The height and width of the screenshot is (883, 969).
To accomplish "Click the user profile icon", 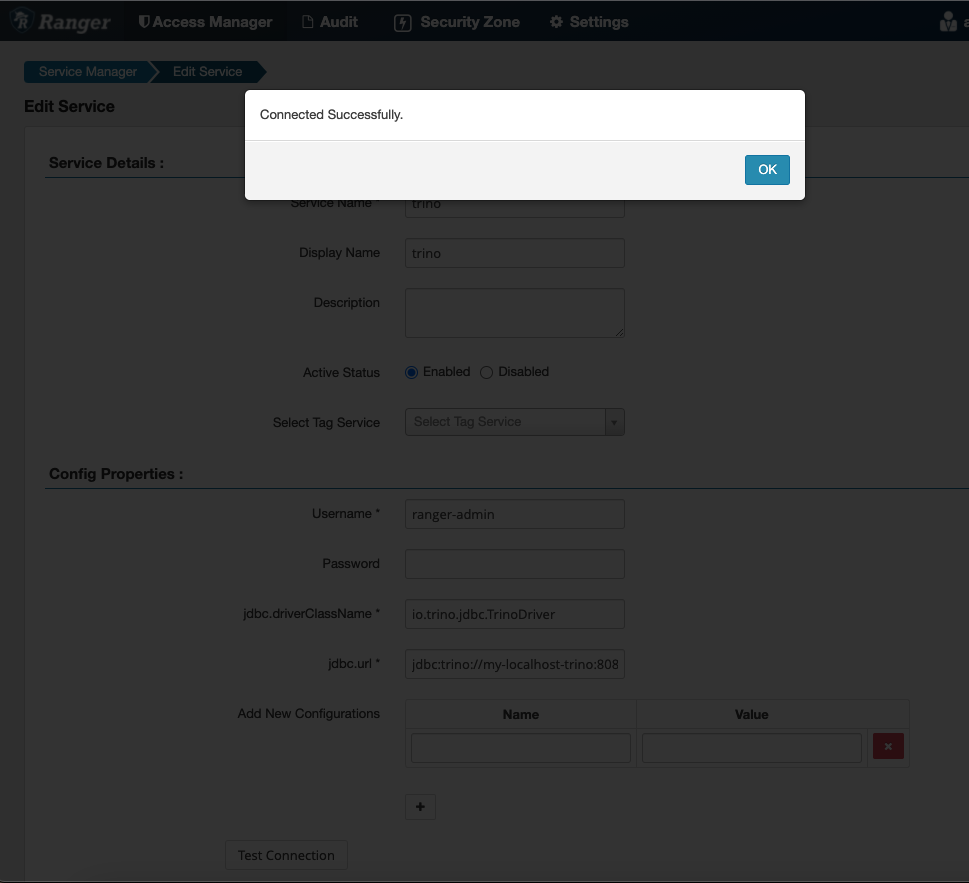I will [948, 22].
